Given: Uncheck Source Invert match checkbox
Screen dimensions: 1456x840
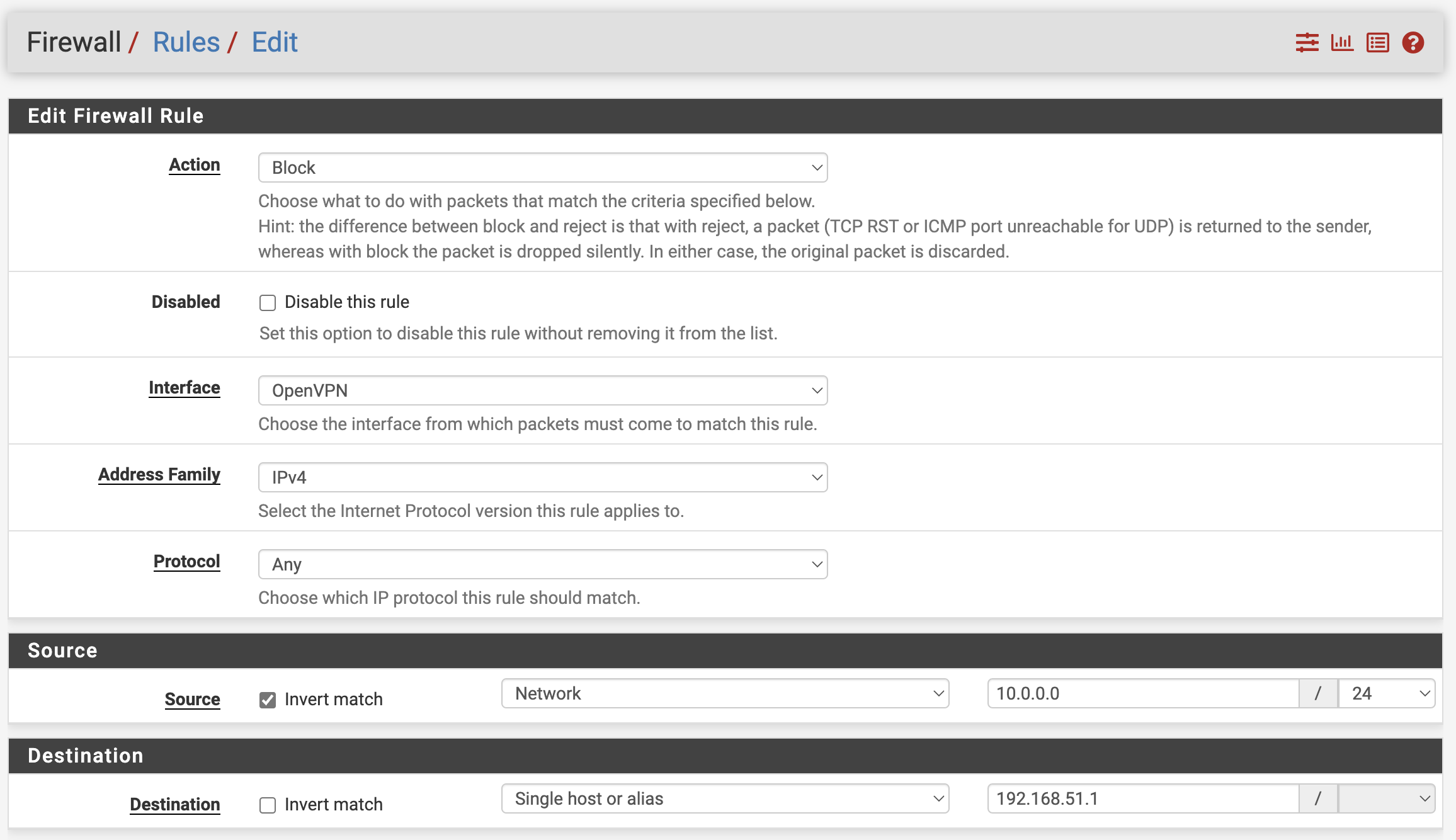Looking at the screenshot, I should [x=268, y=700].
